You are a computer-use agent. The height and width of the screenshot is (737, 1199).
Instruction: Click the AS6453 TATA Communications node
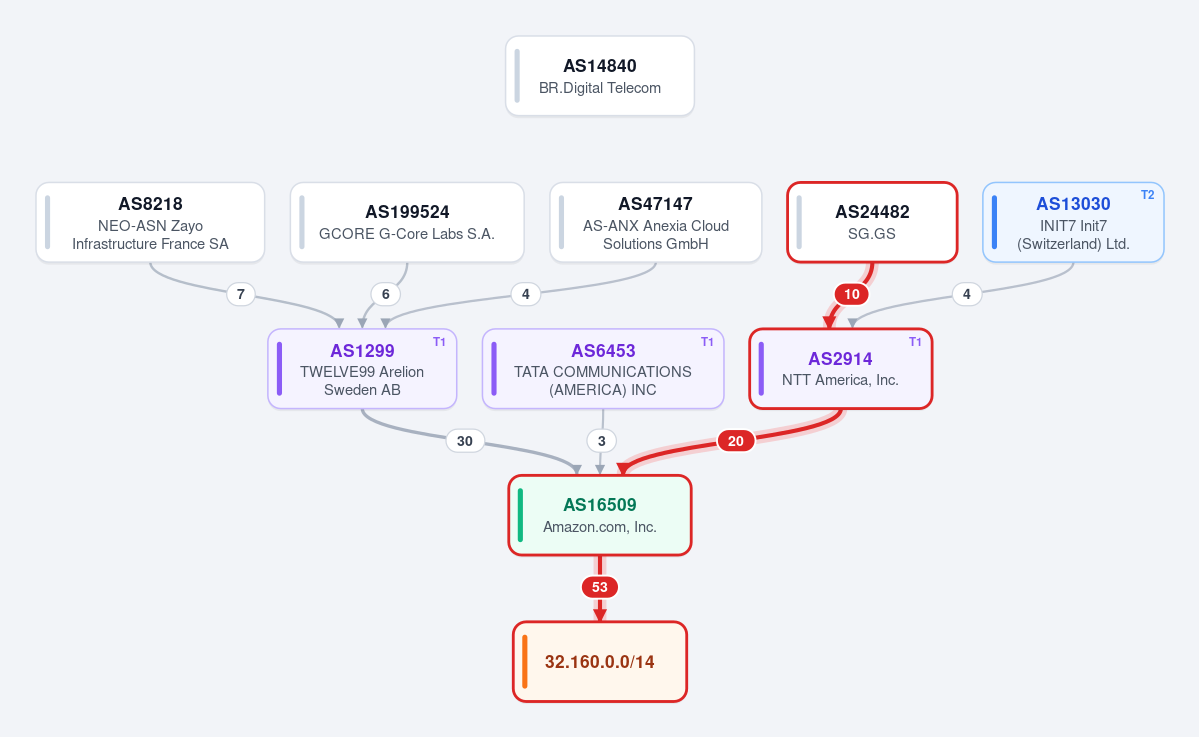tap(603, 368)
